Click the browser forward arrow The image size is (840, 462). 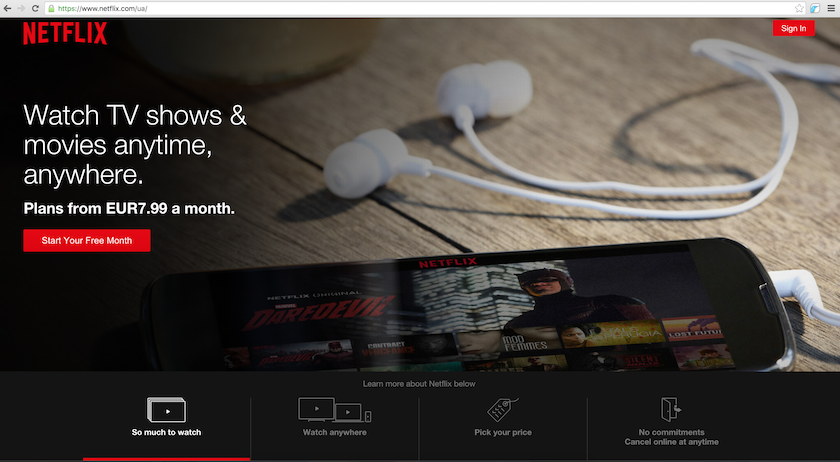tap(21, 9)
